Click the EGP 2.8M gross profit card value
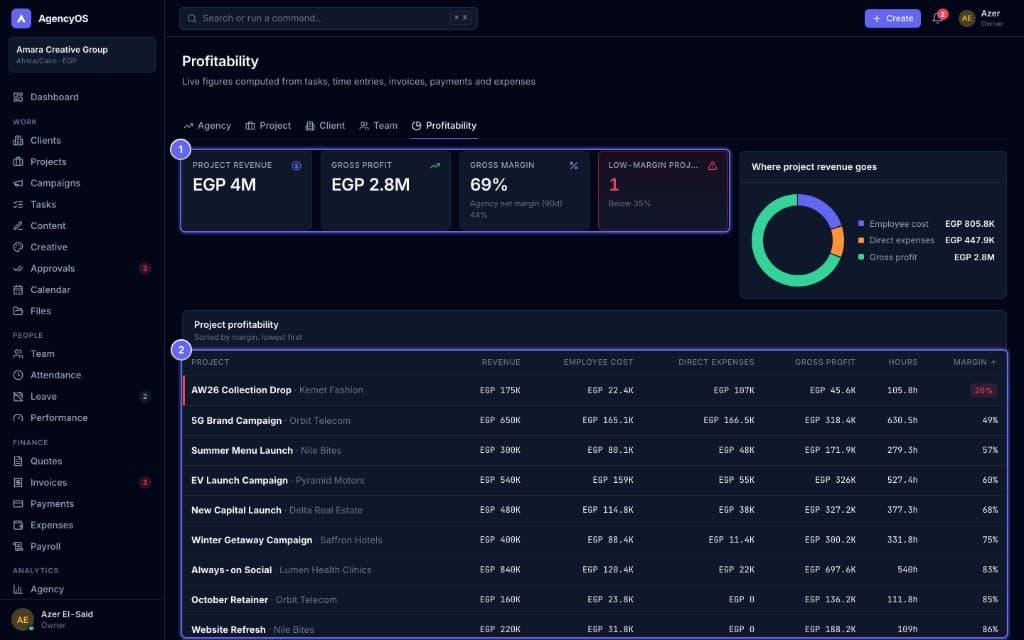The height and width of the screenshot is (640, 1024). [370, 185]
